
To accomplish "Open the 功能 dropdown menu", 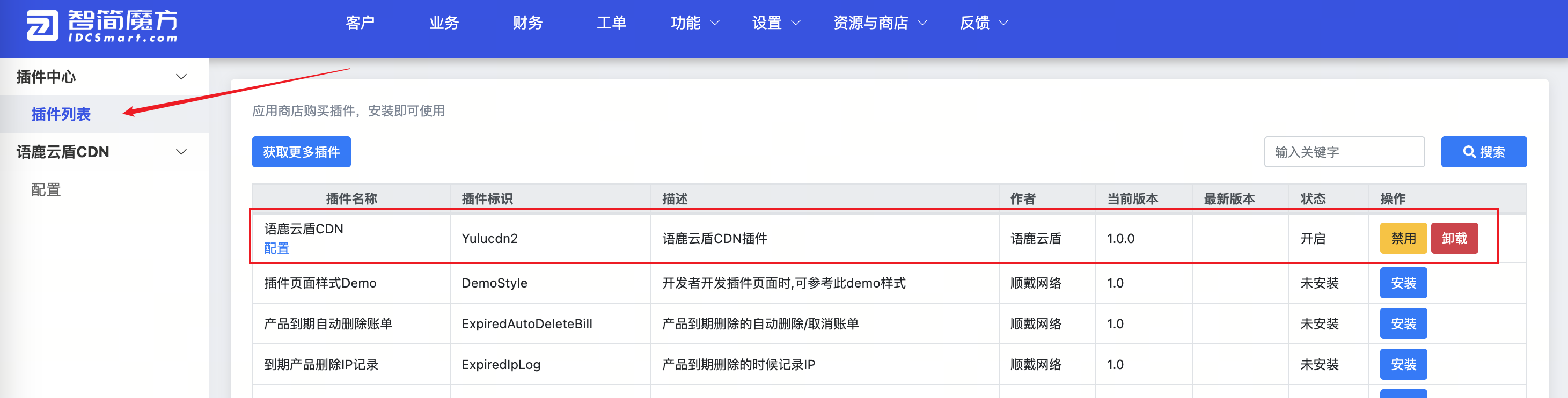I will 694,23.
